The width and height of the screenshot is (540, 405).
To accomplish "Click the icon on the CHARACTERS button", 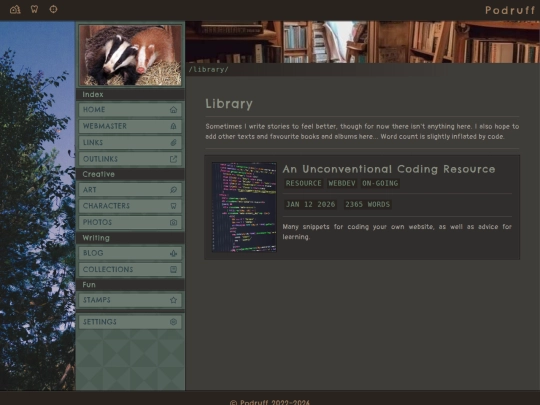I will tap(173, 206).
